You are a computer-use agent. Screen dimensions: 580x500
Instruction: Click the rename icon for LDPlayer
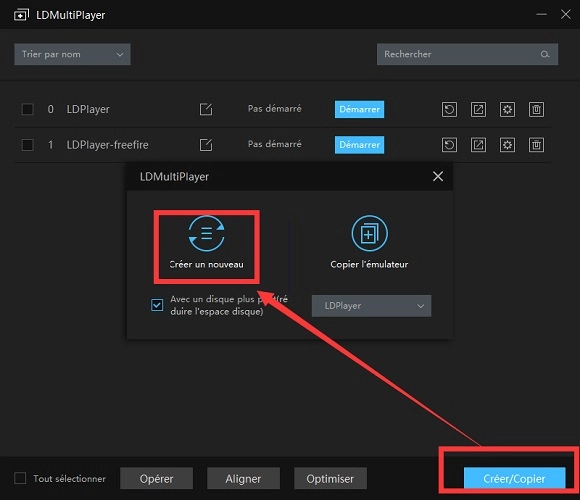pos(206,109)
